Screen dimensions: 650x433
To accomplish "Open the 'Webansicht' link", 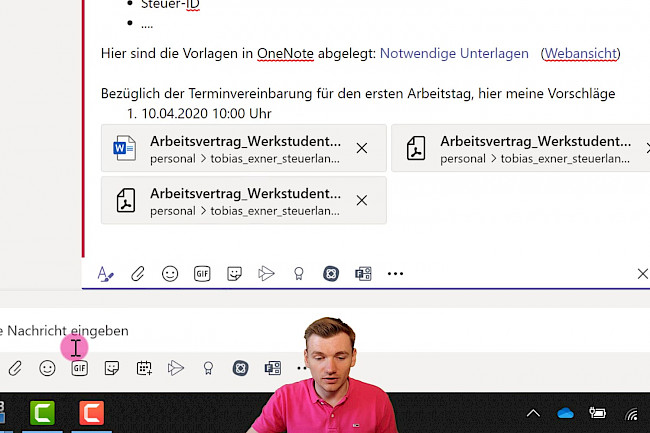I will coord(580,53).
